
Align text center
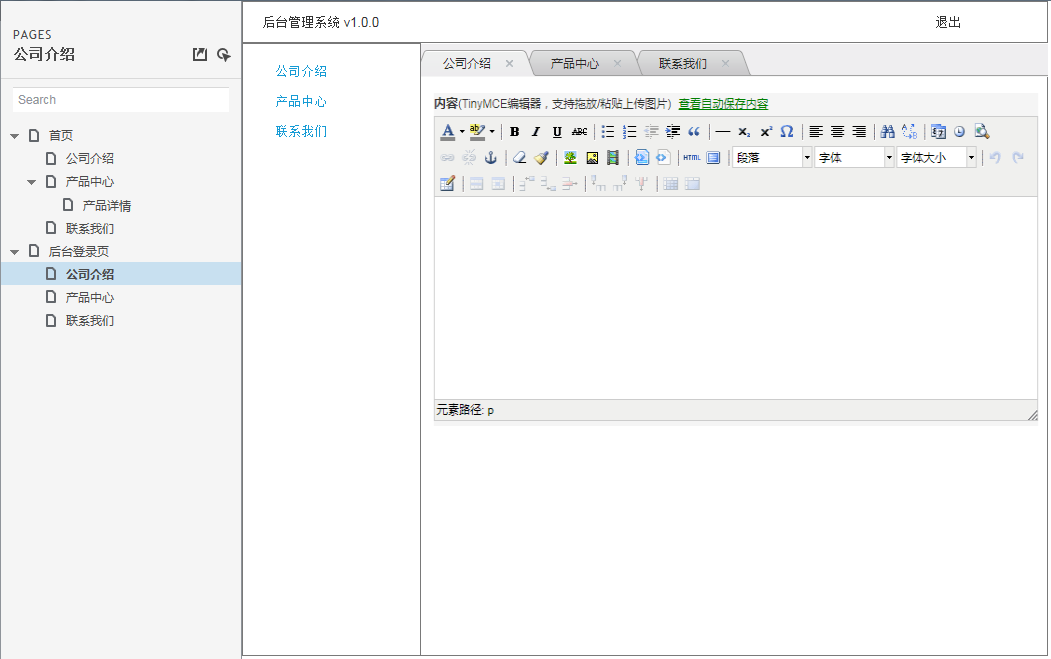pos(837,131)
